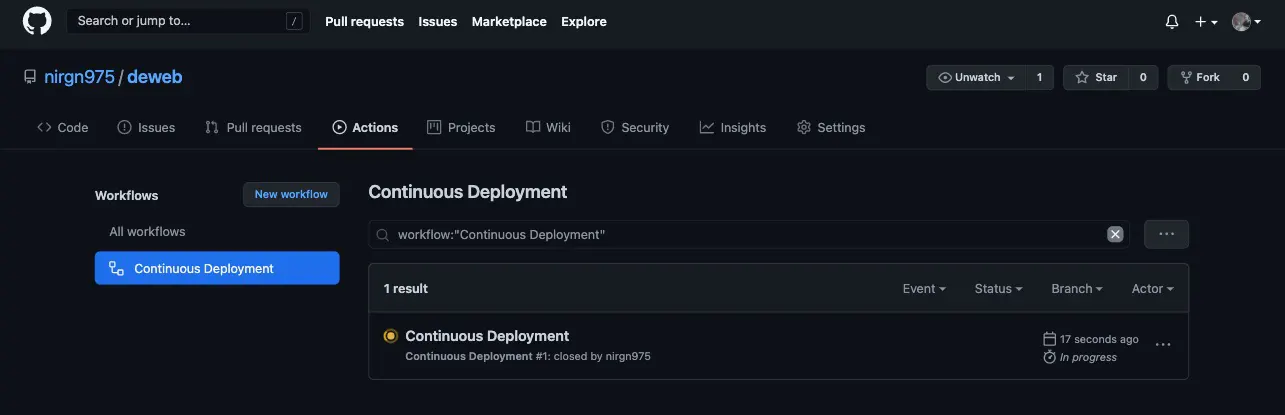
Task: Click into the workflow filter search box
Action: [748, 234]
